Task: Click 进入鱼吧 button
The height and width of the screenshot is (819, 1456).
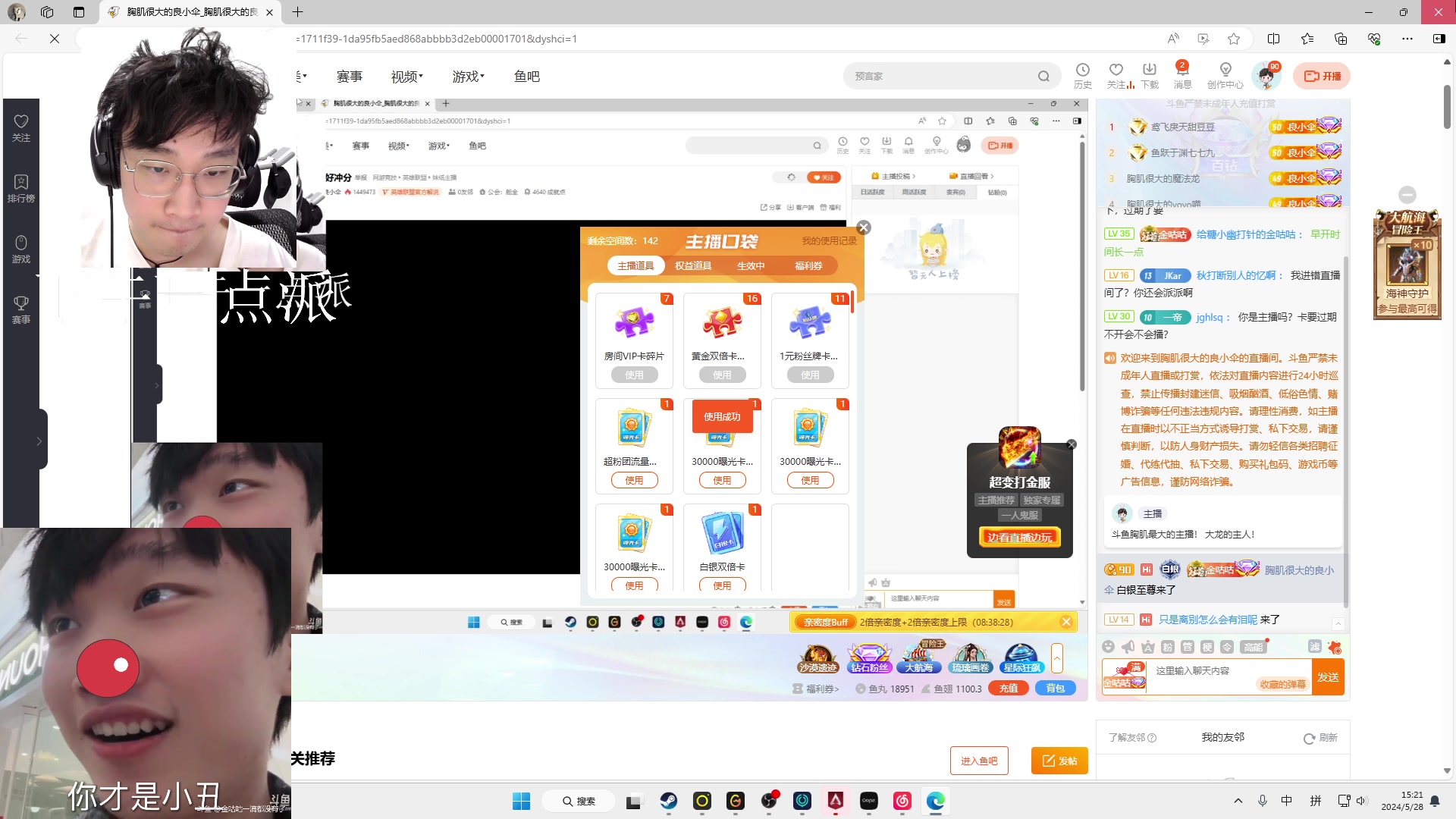Action: (x=979, y=761)
